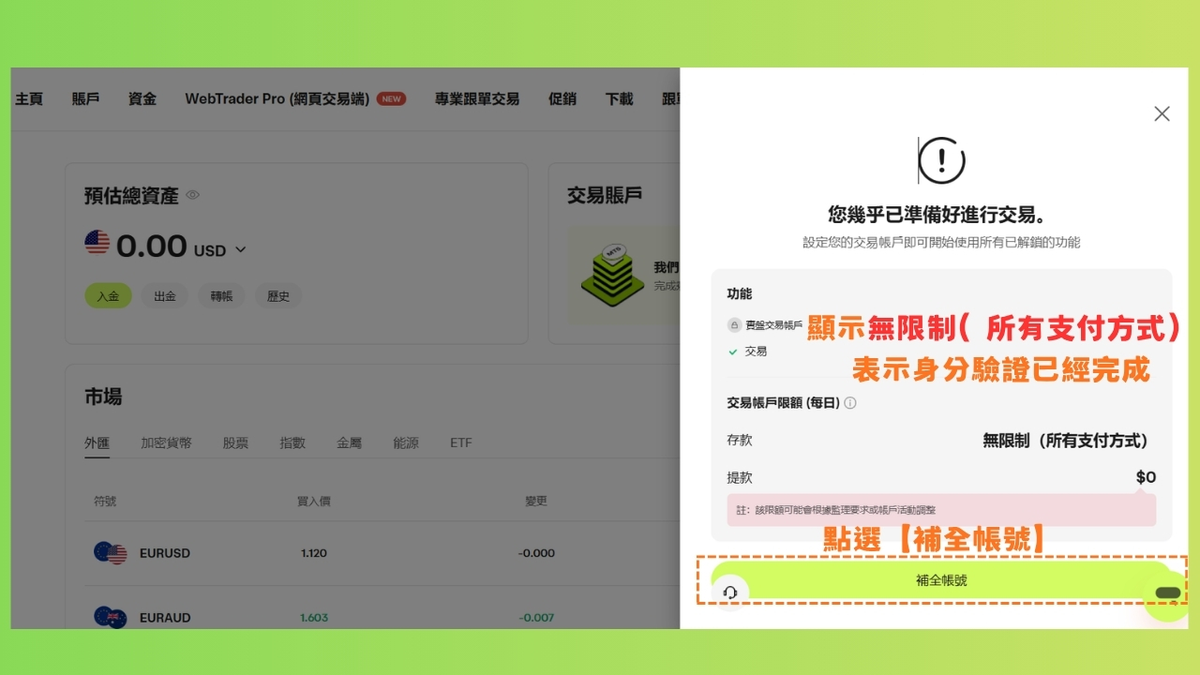Open the 下載 menu item
Viewport: 1200px width, 675px height.
point(619,99)
